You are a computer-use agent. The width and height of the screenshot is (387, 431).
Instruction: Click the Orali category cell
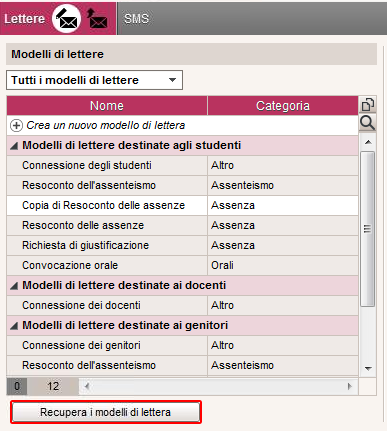click(283, 265)
